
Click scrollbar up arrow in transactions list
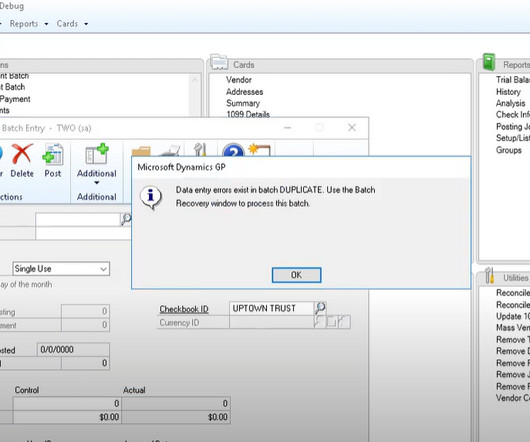coord(195,80)
